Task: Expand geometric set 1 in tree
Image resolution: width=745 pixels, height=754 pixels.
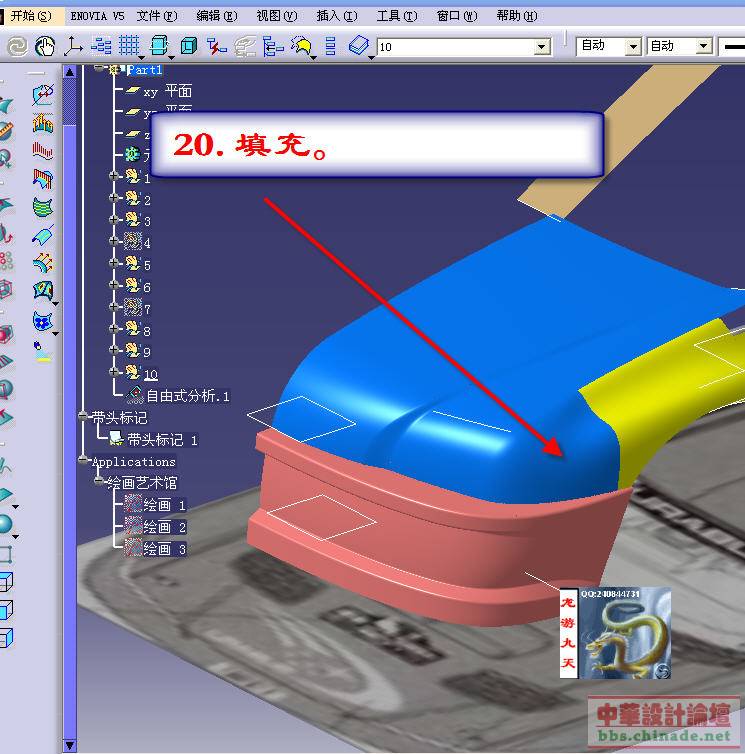Action: (115, 177)
